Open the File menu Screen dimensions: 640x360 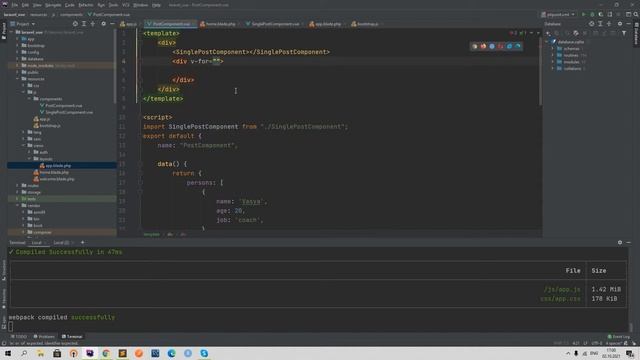(x=15, y=5)
